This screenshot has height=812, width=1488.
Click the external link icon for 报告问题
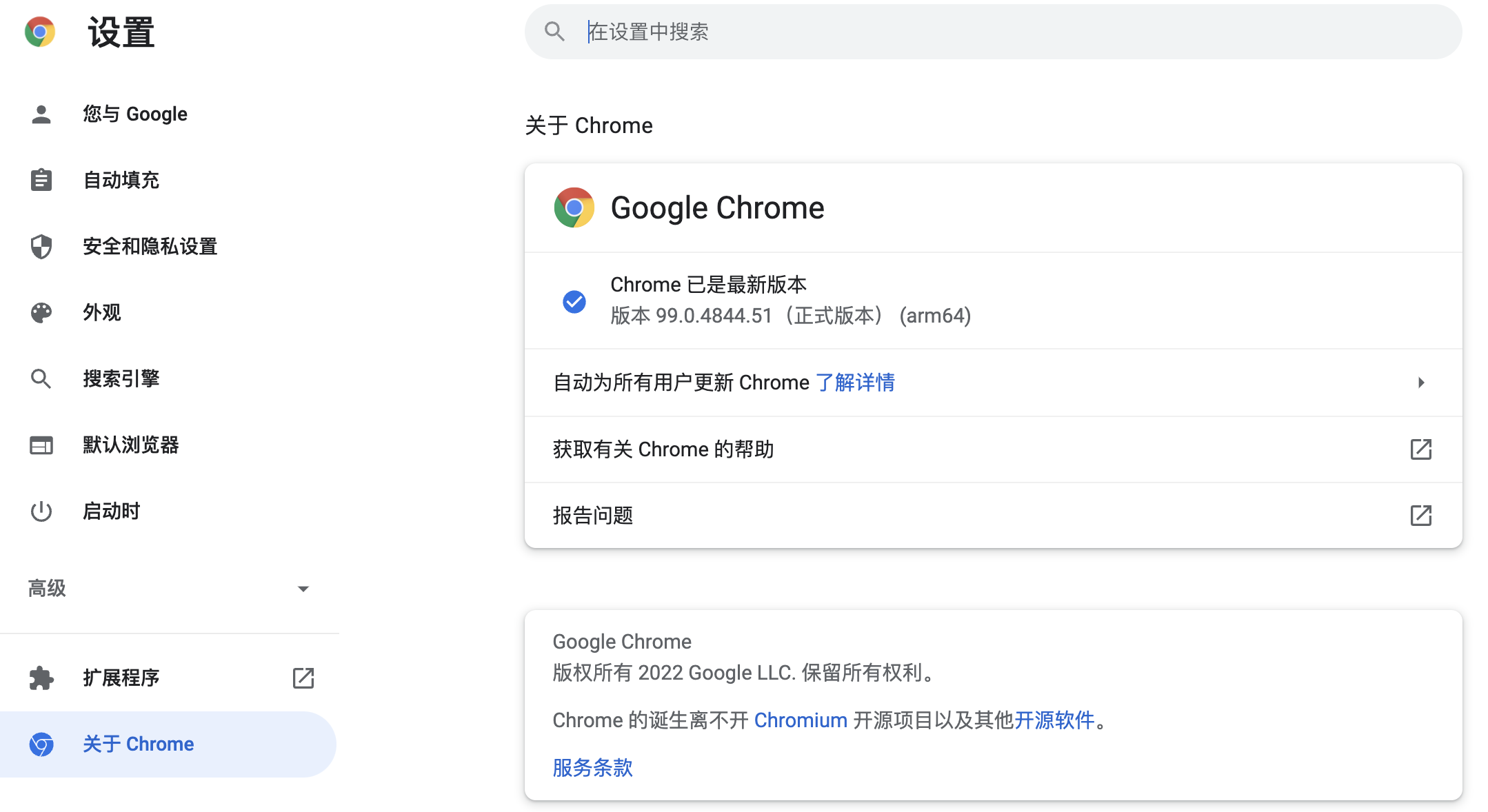[1421, 516]
